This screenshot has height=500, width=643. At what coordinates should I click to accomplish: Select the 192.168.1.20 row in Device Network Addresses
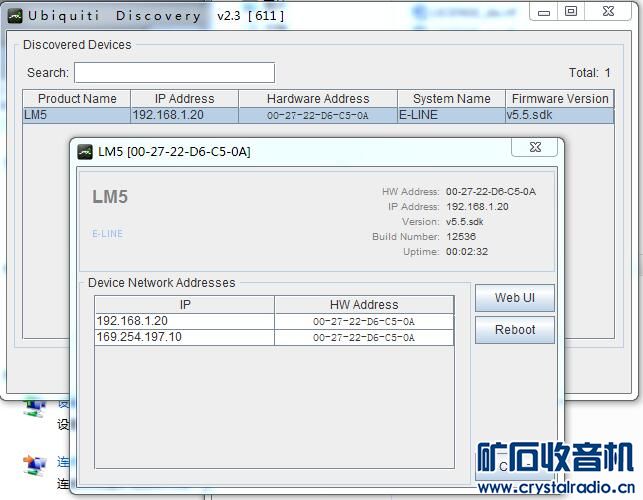274,321
